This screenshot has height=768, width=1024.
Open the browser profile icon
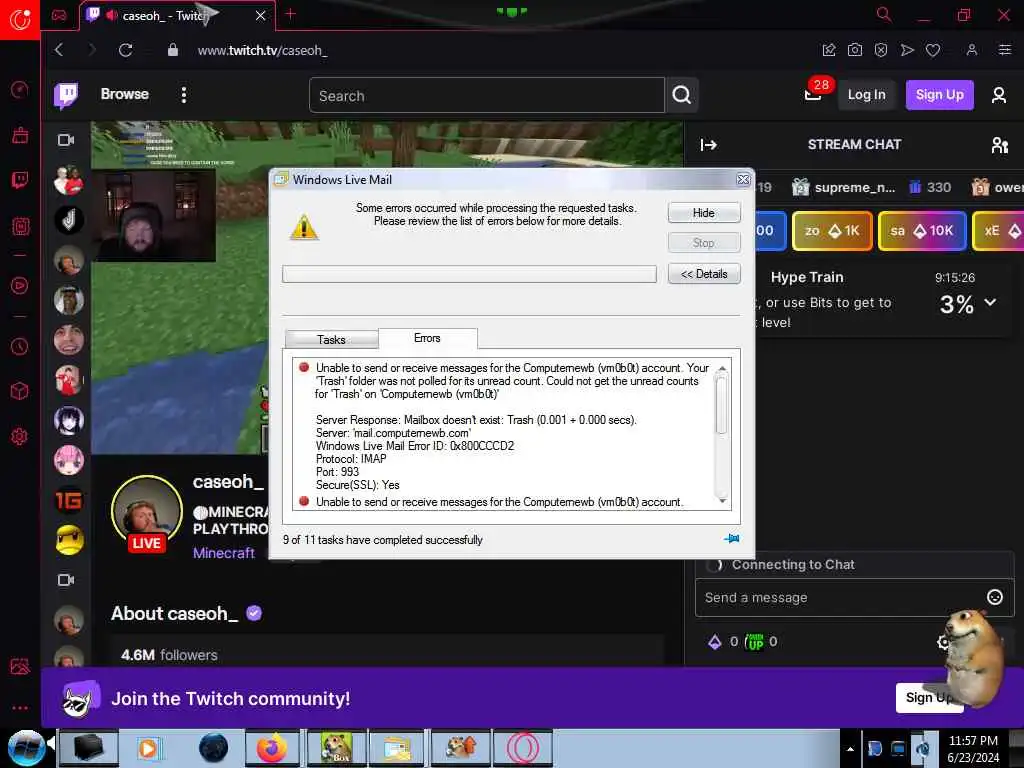(x=972, y=50)
